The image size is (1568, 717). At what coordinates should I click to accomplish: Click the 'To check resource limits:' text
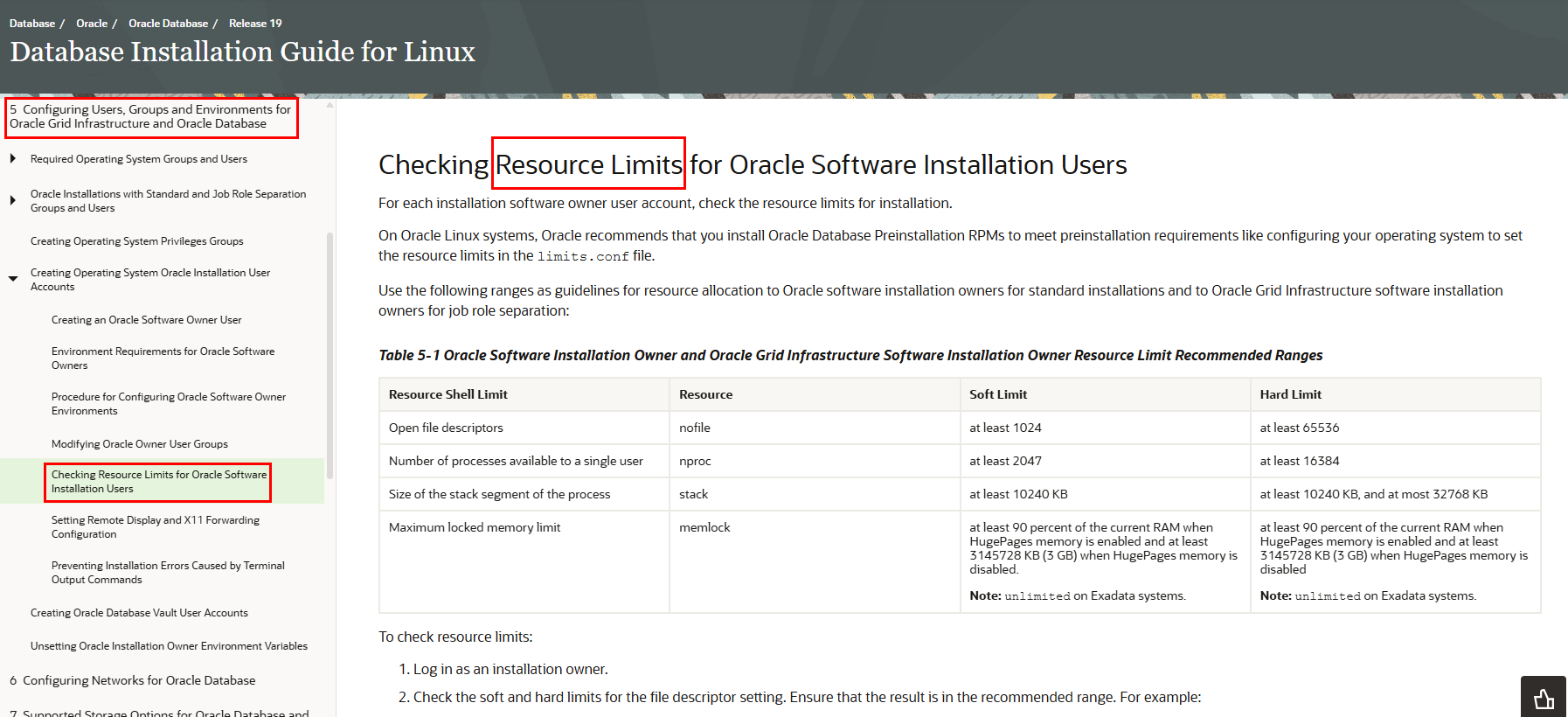coord(455,637)
